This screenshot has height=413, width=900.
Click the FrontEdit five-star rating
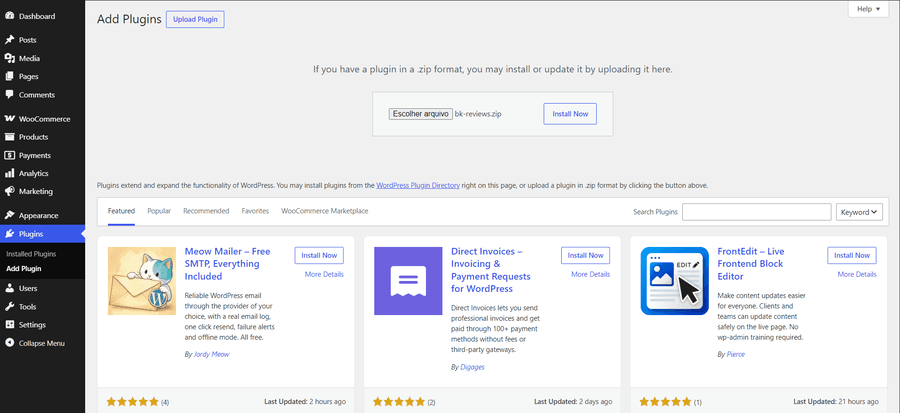[665, 402]
